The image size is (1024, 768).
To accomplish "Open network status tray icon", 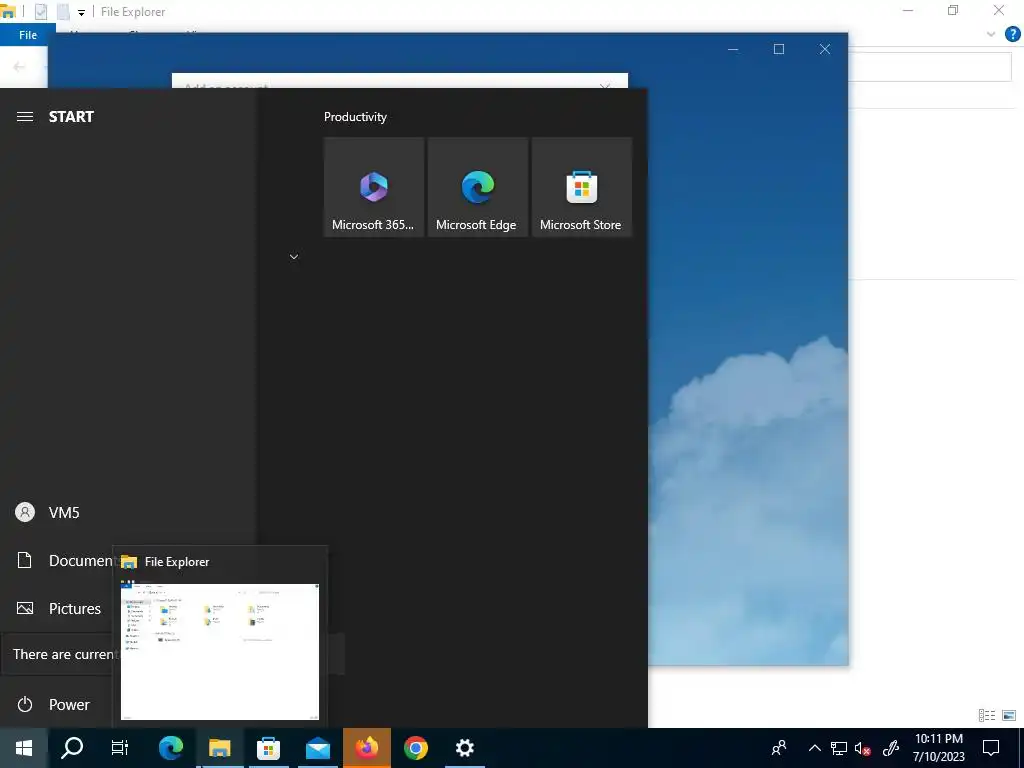I will point(839,748).
